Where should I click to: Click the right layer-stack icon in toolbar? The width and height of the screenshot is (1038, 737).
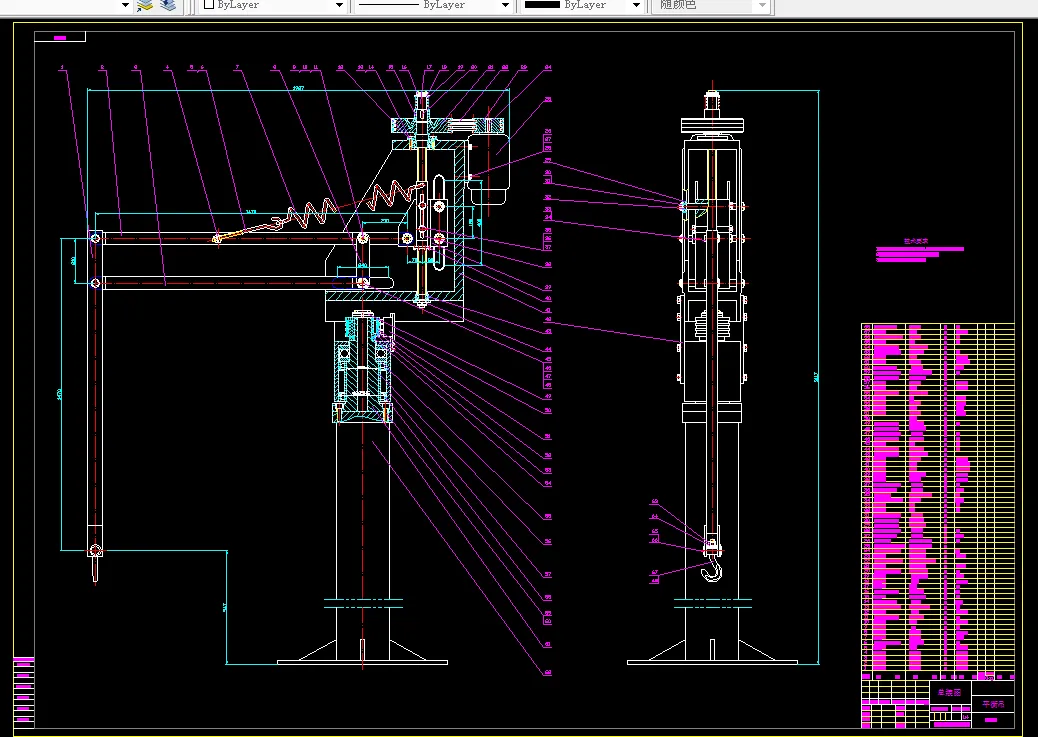167,5
